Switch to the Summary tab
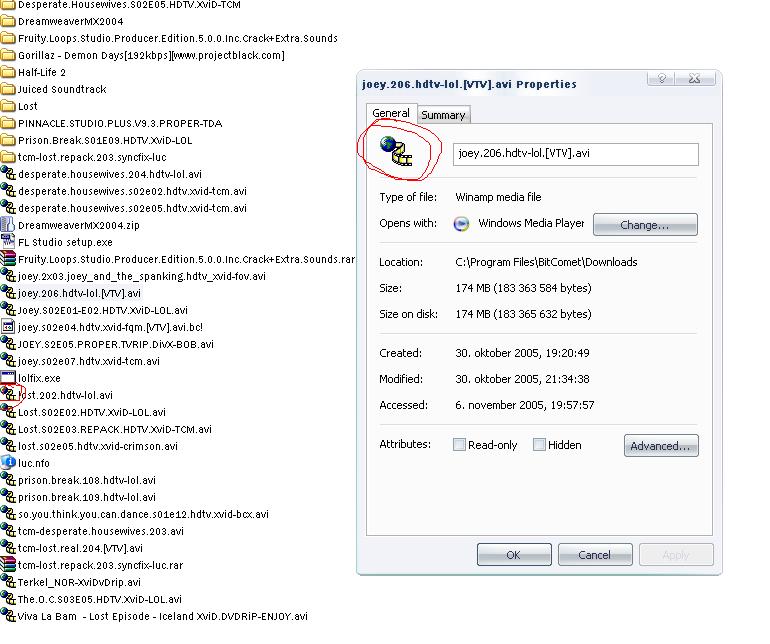Image resolution: width=770 pixels, height=644 pixels. 443,115
